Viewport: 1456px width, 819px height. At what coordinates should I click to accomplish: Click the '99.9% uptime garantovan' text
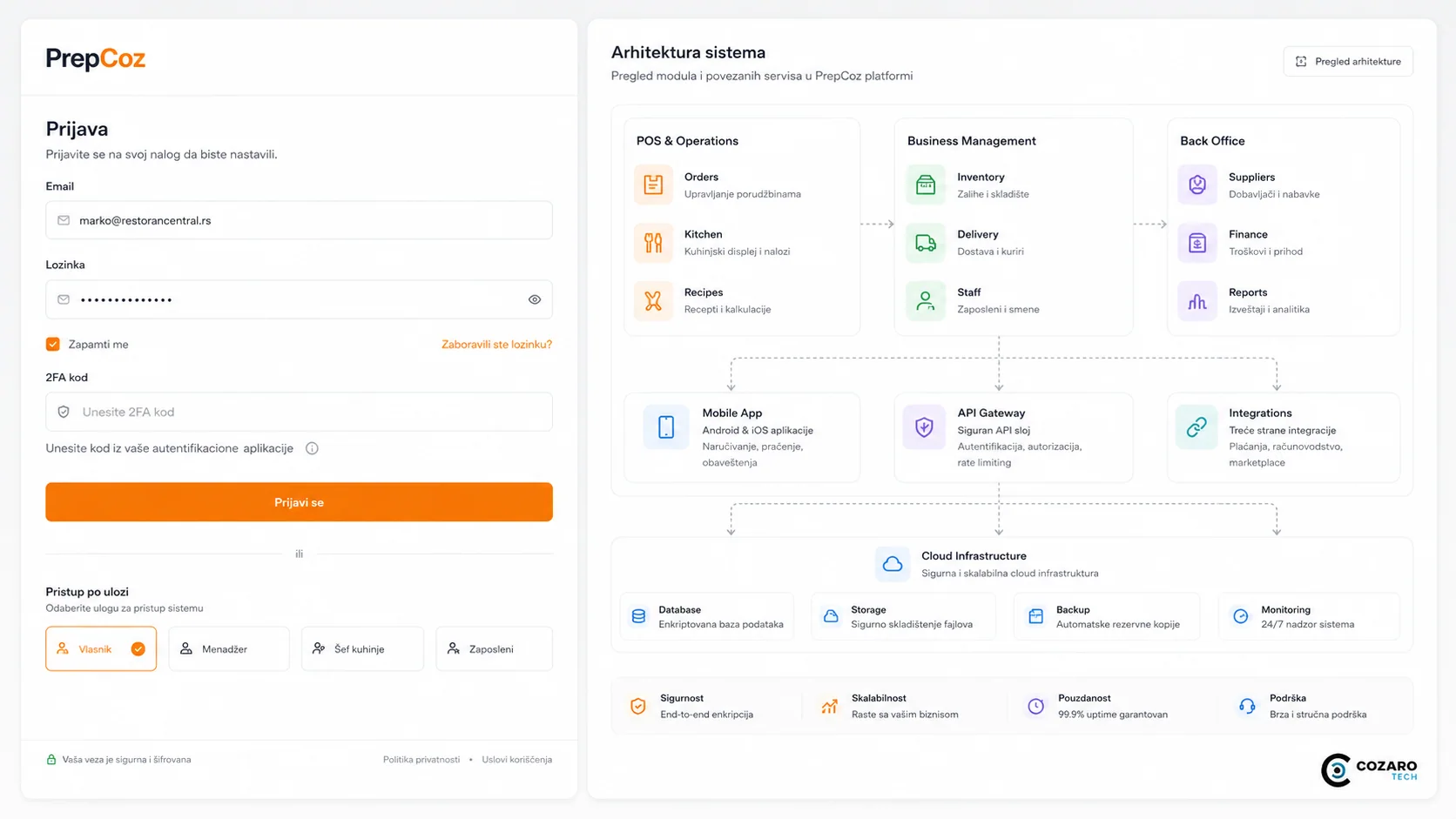(x=1113, y=715)
